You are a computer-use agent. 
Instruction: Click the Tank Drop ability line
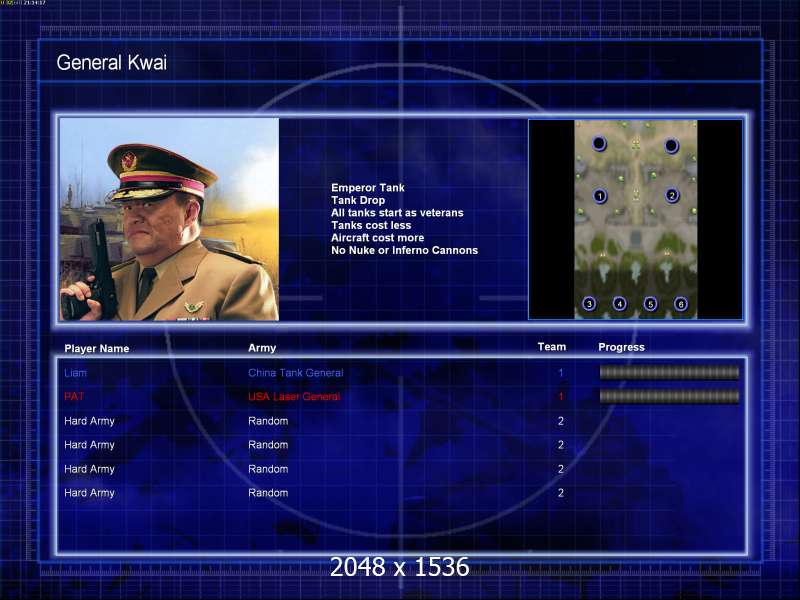(x=358, y=201)
